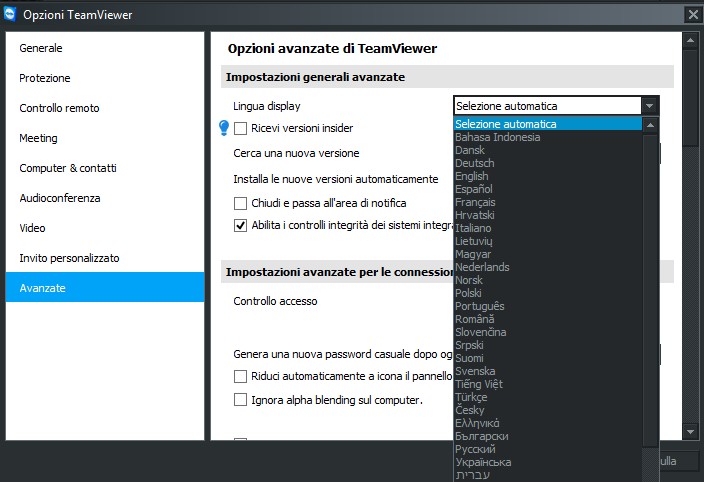
Task: Go to Controllo remoto settings
Action: tap(105, 108)
